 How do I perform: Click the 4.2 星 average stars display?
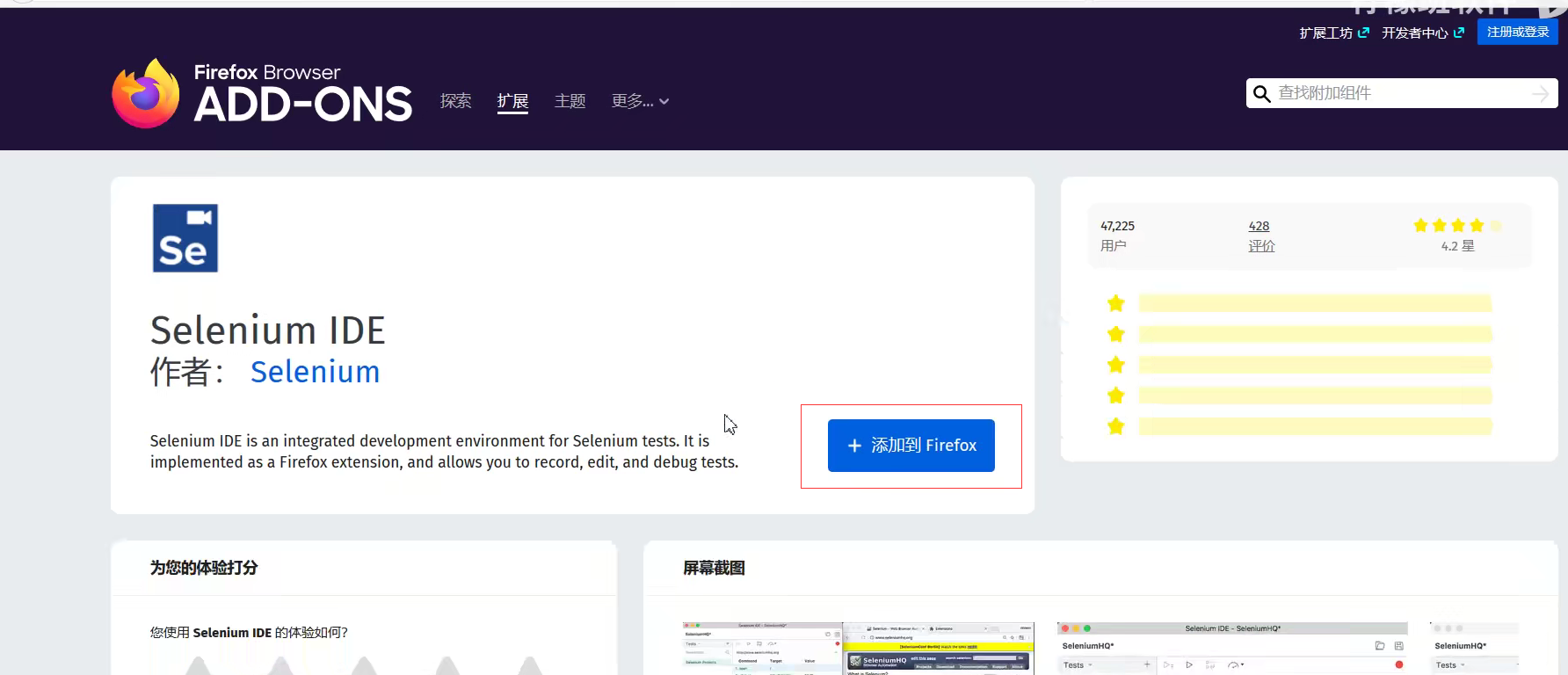point(1457,236)
